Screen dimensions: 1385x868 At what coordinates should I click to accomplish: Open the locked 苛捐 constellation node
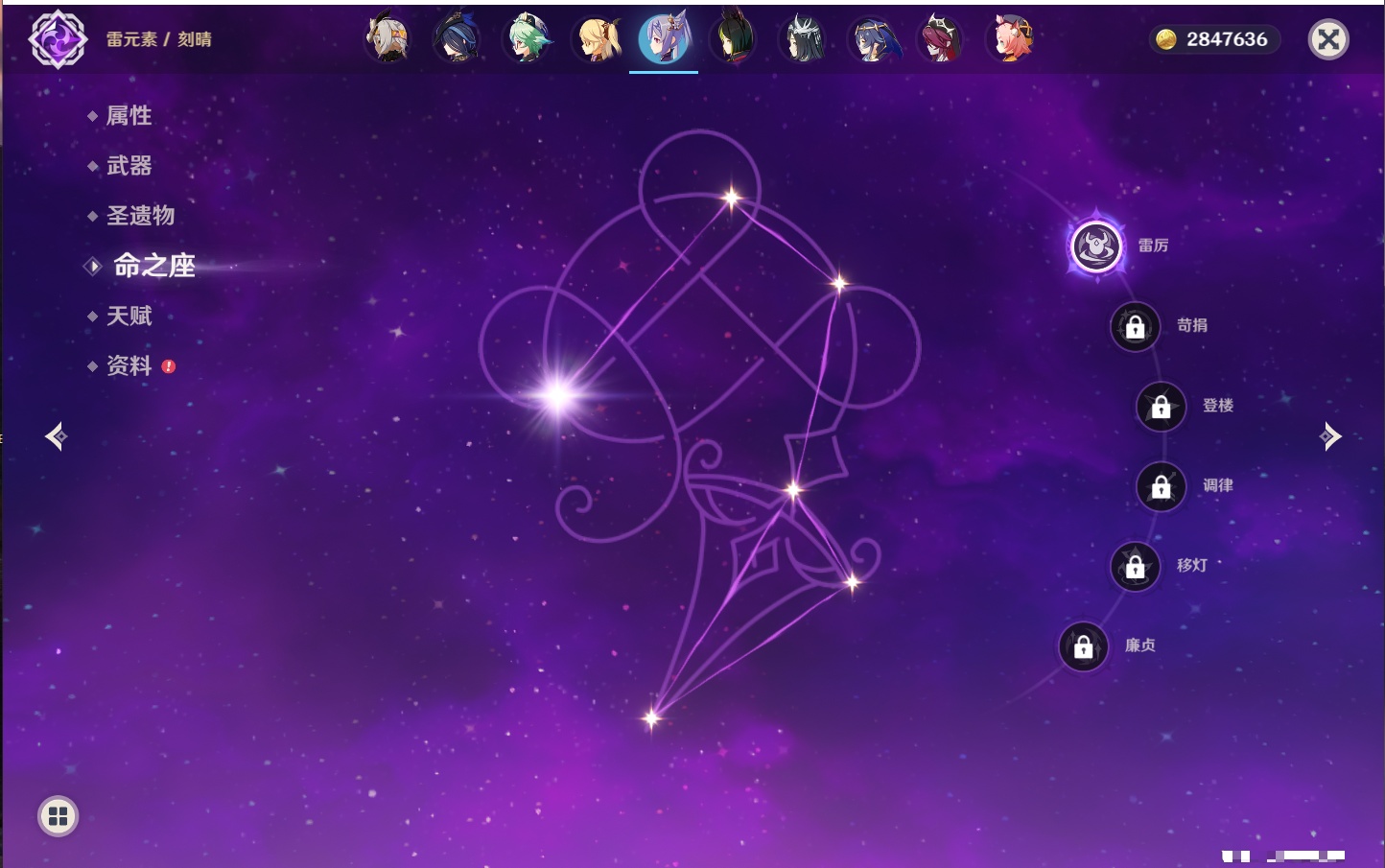1136,327
